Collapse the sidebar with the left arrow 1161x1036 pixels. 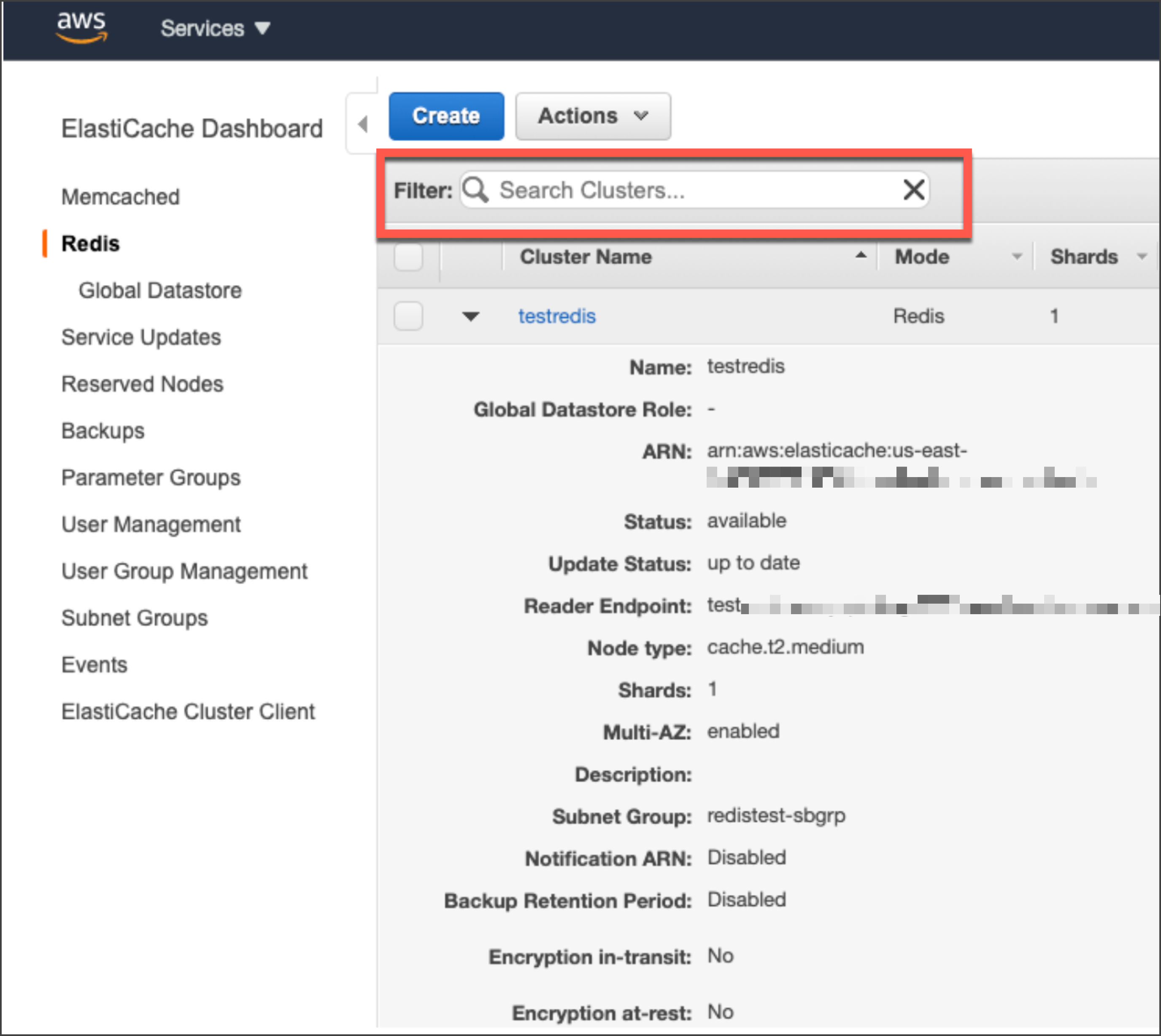point(363,124)
